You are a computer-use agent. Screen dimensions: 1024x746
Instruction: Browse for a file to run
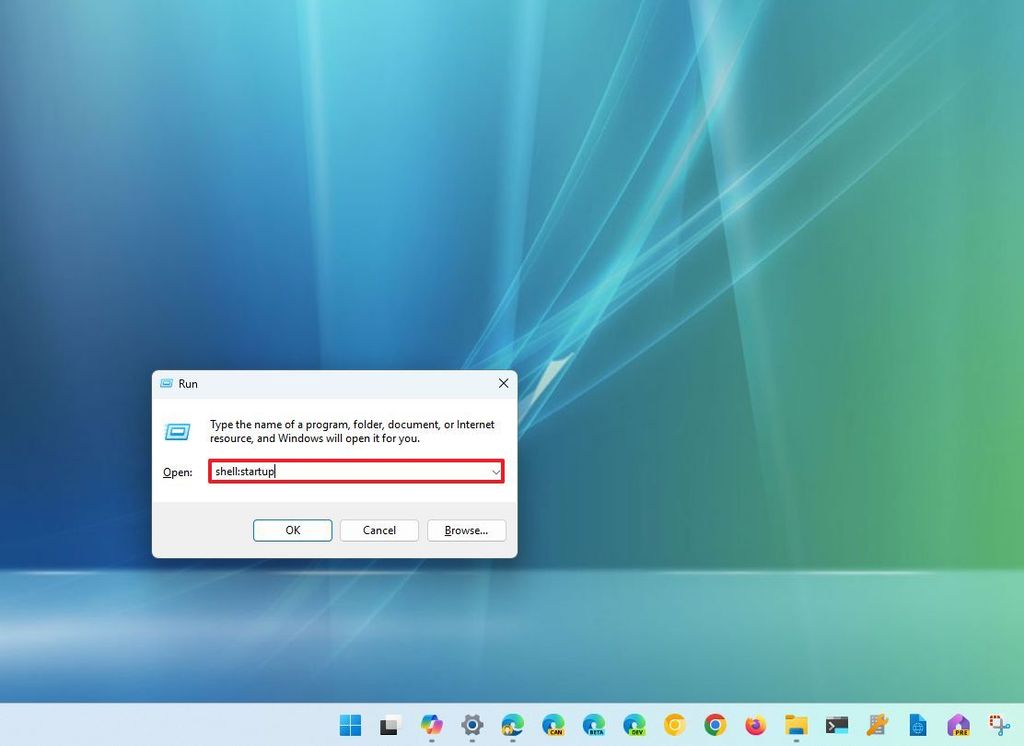coord(466,530)
